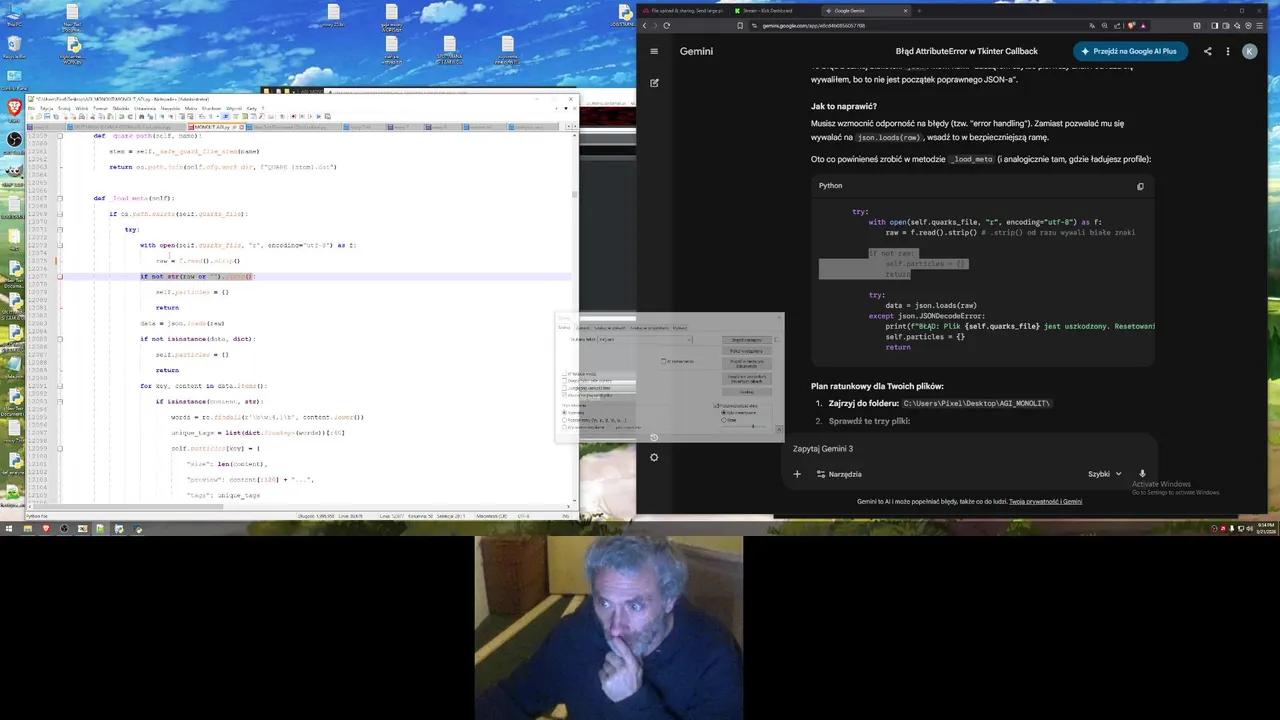
Task: Click Znajdź następny in Find dialog
Action: pos(747,340)
